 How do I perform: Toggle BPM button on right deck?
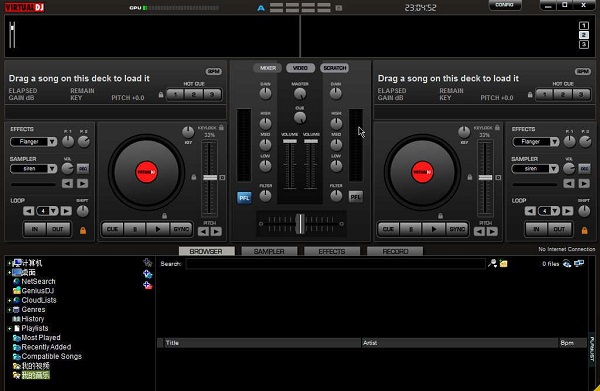(x=582, y=72)
